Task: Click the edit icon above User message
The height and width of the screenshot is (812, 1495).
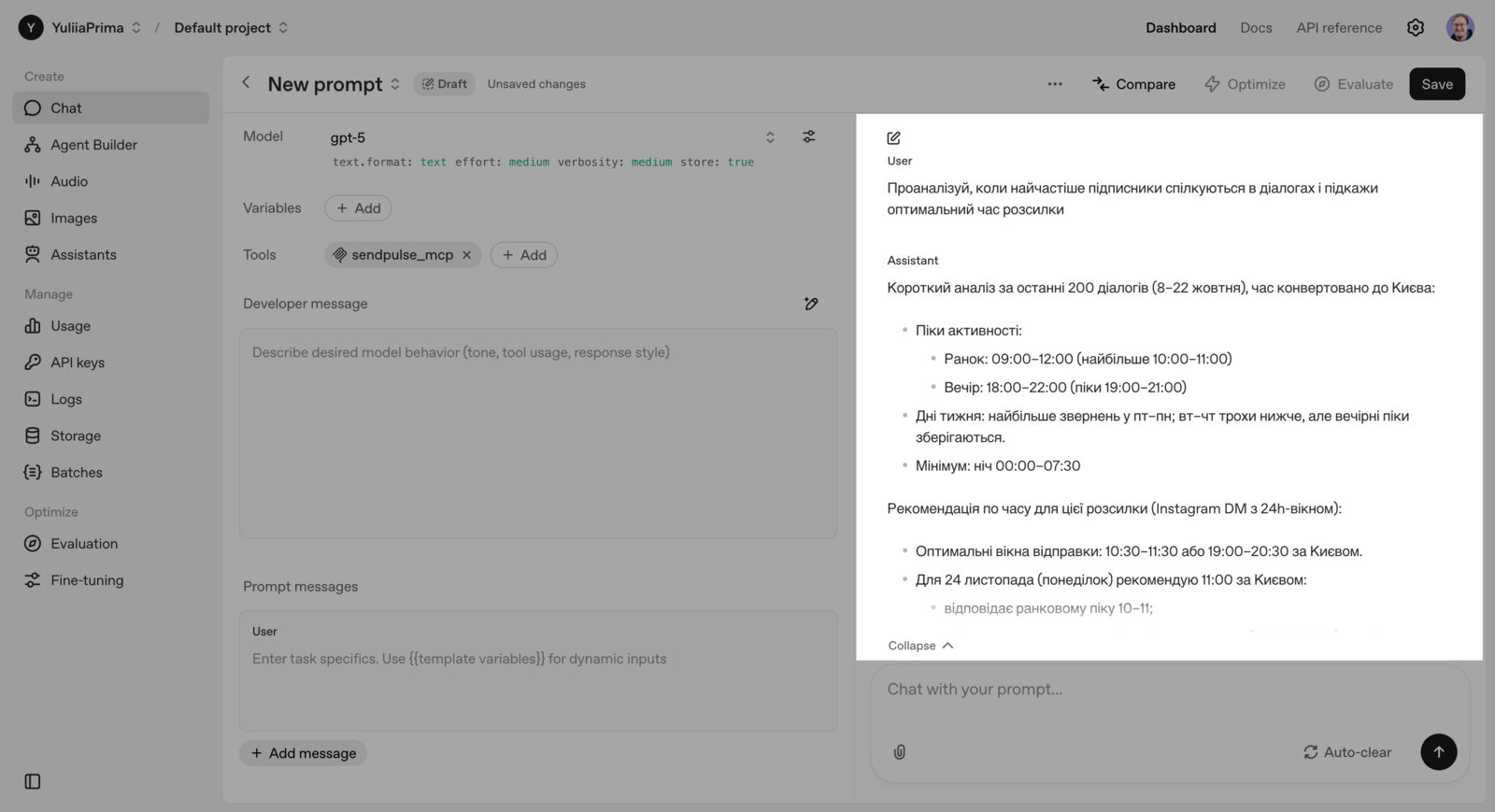Action: (894, 138)
